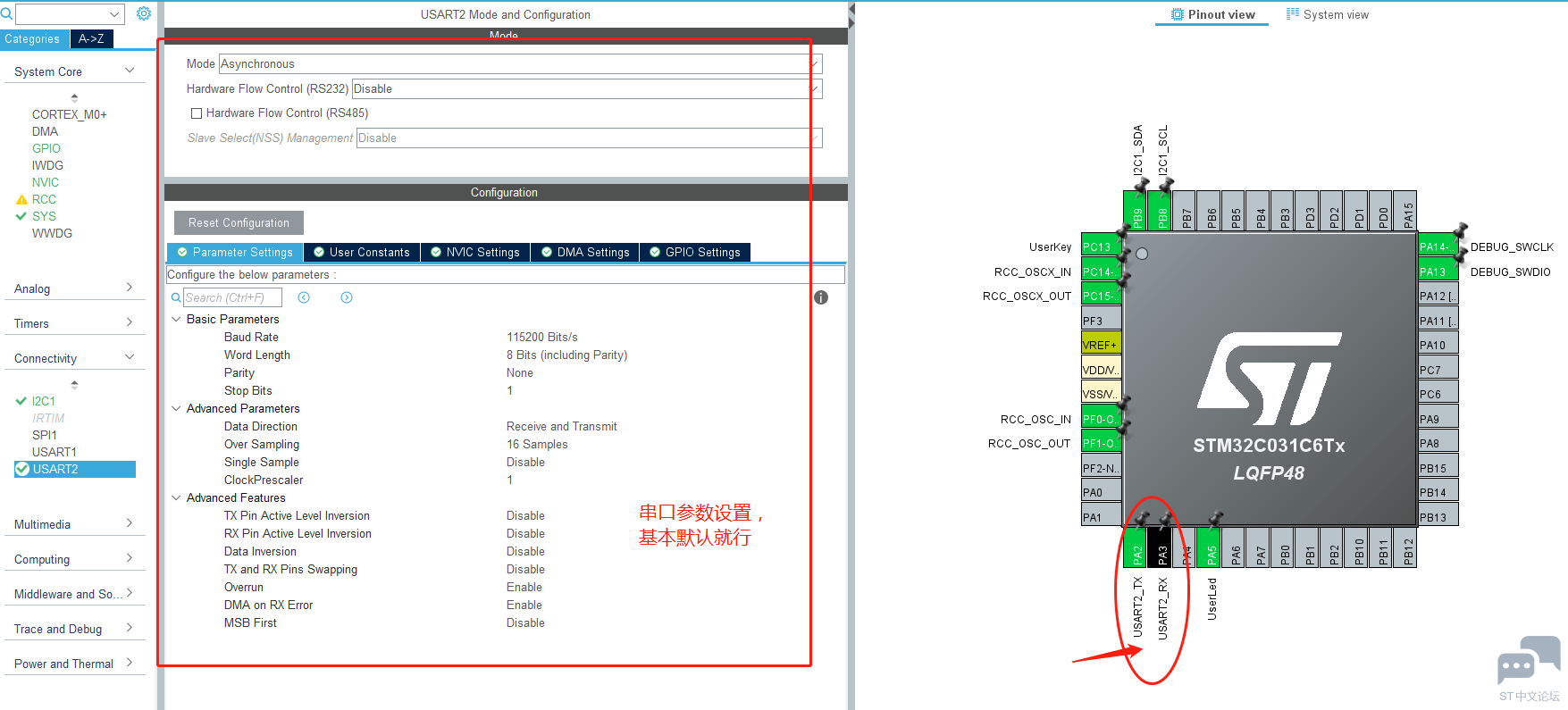
Task: Click the peripheral search combo box
Action: pos(70,14)
